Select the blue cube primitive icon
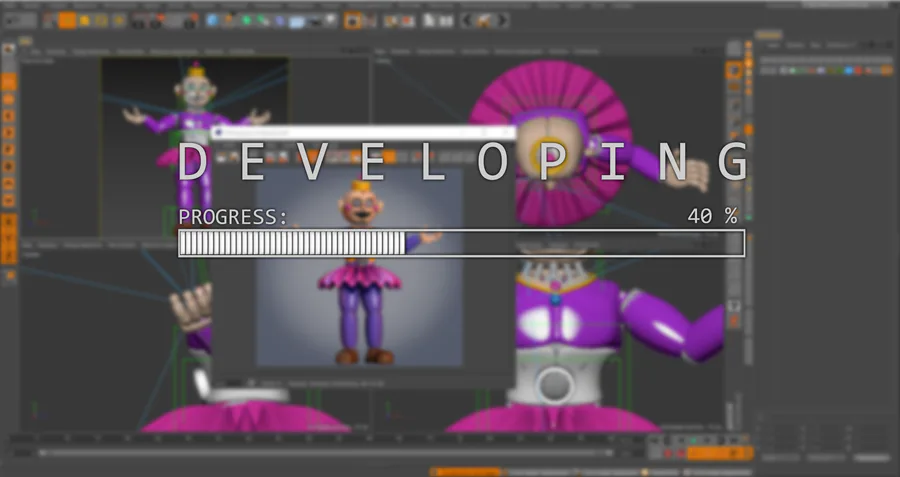Viewport: 900px width, 477px height. click(212, 21)
